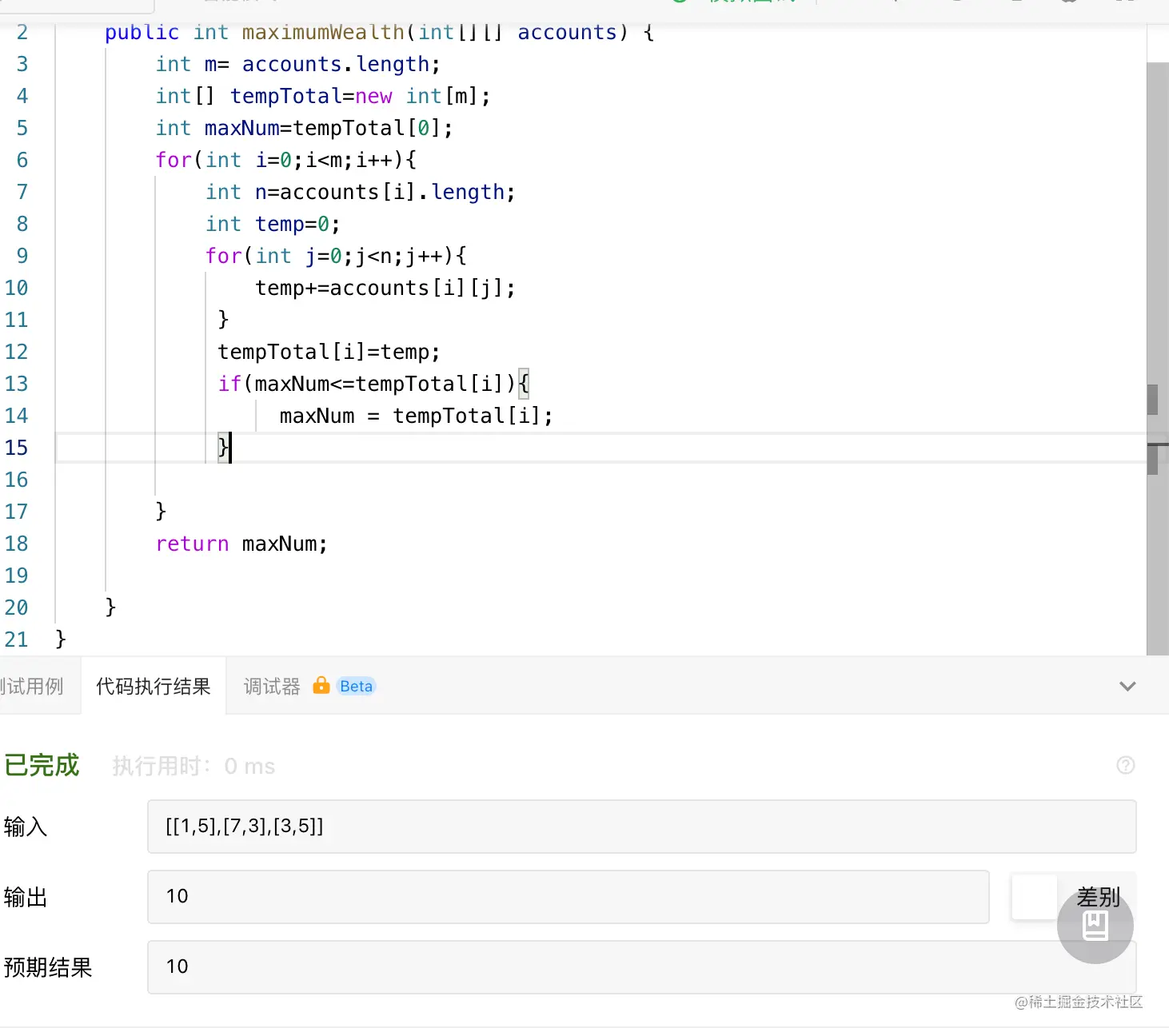Screen dimensions: 1169x1036
Task: Click the 输入 label
Action: coord(26,827)
